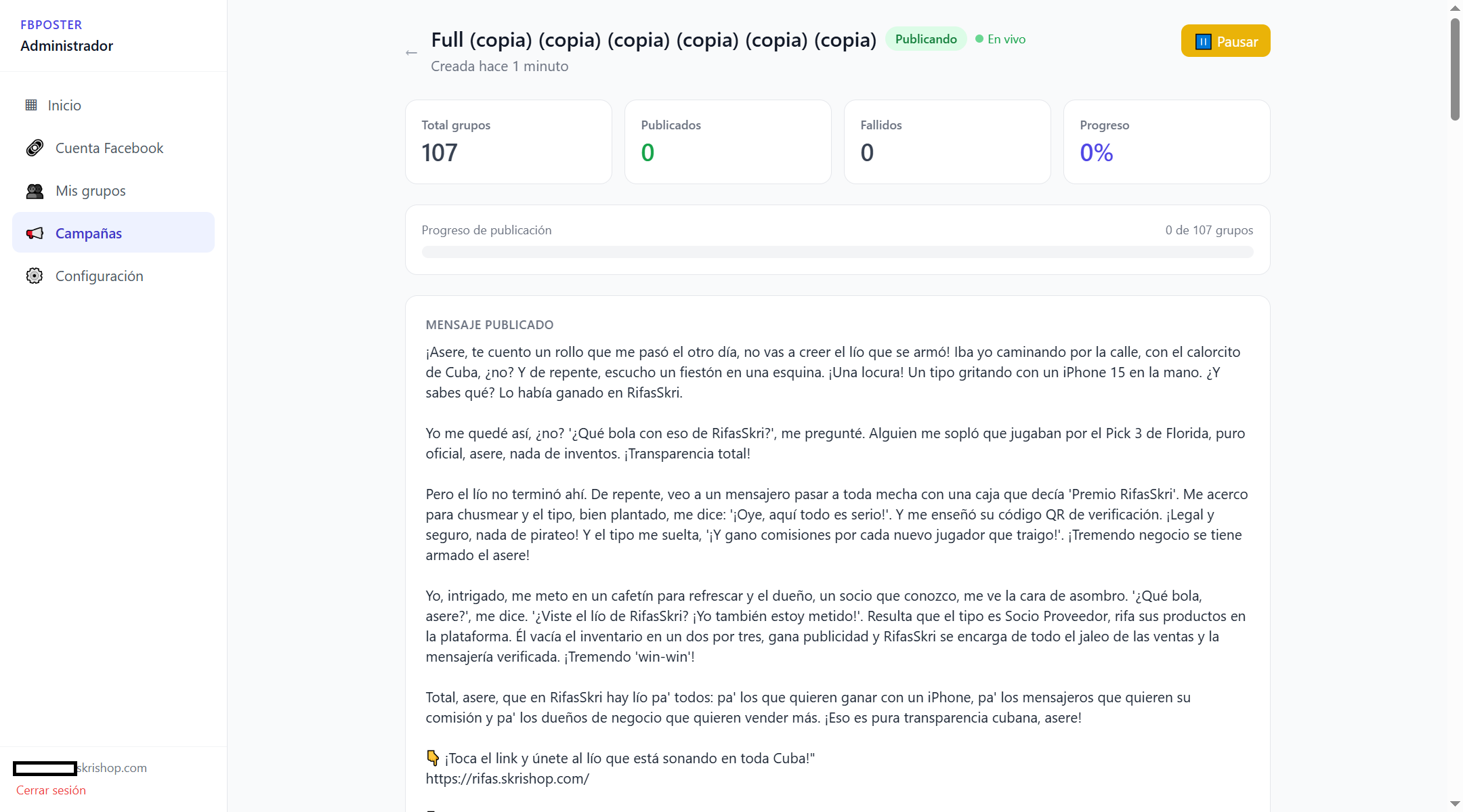The image size is (1463, 812).
Task: Go to Mis grupos section
Action: pos(114,191)
